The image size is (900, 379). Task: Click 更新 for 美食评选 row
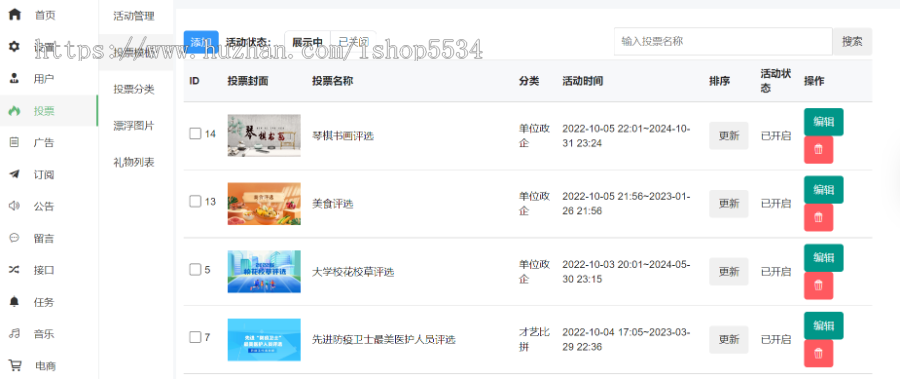(729, 203)
